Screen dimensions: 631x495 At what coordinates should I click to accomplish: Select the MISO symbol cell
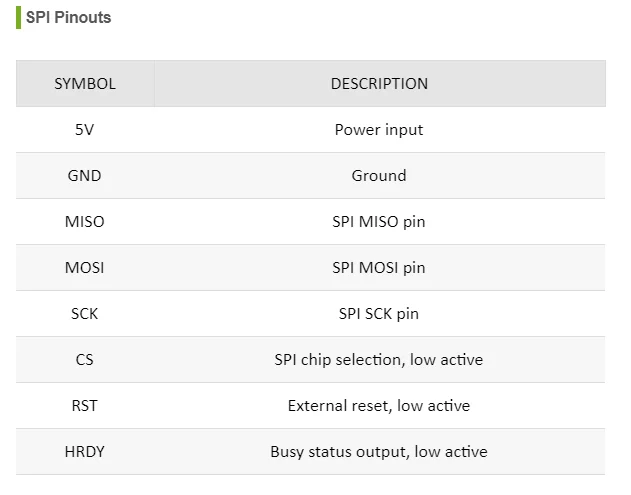coord(85,222)
